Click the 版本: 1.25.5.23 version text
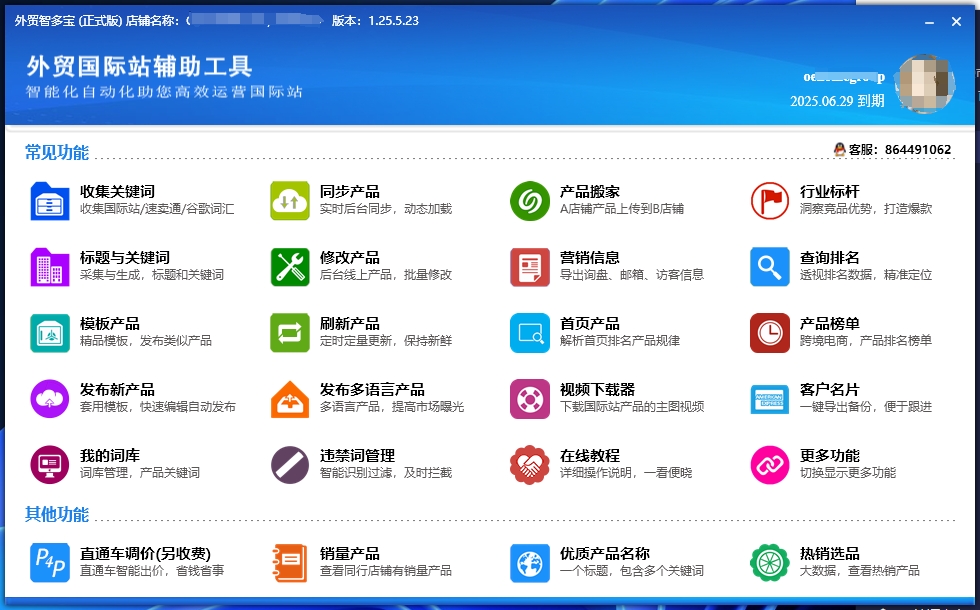Screen dimensions: 980x610 click(375, 21)
